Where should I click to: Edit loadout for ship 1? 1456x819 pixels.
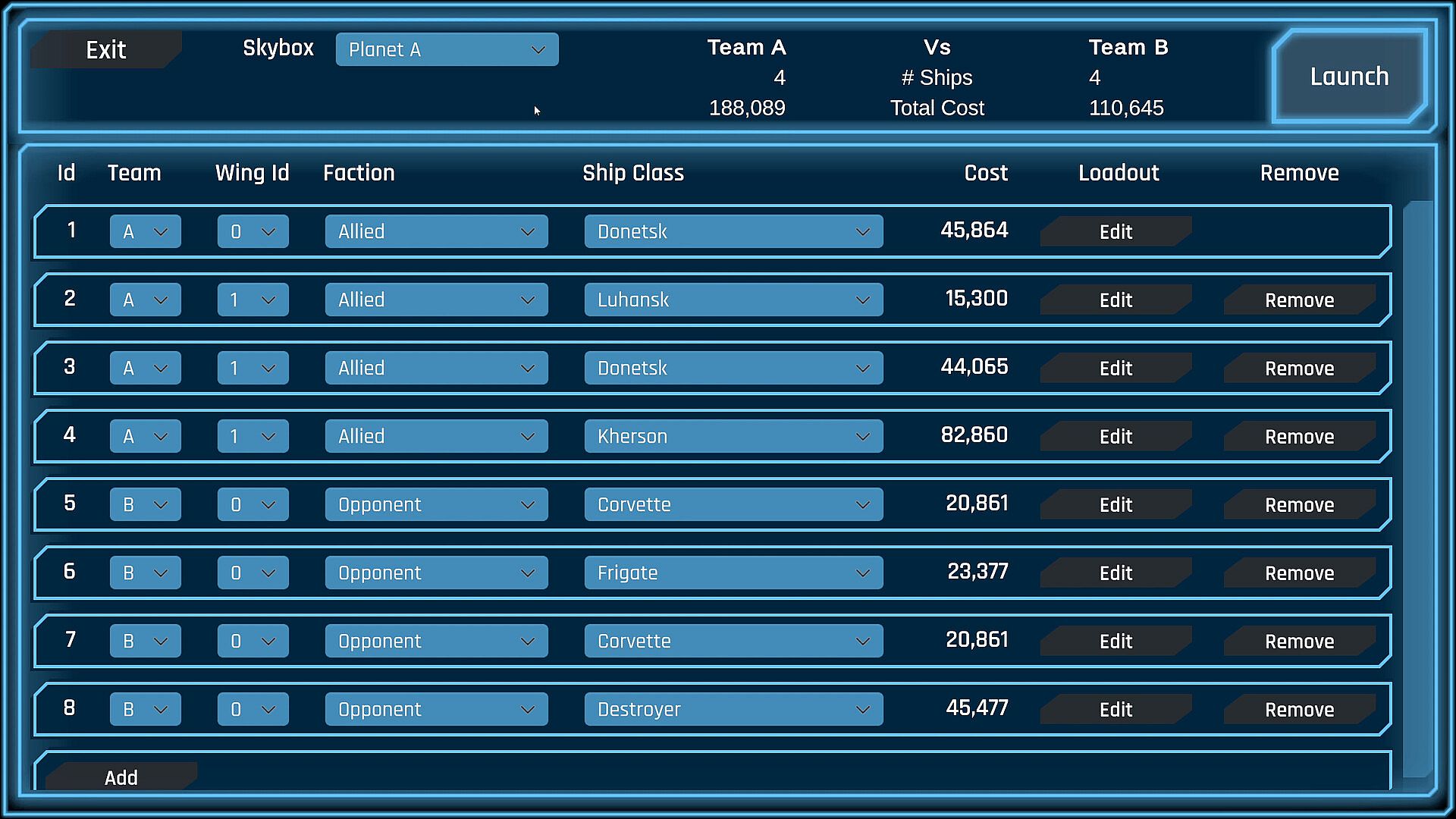(1116, 231)
